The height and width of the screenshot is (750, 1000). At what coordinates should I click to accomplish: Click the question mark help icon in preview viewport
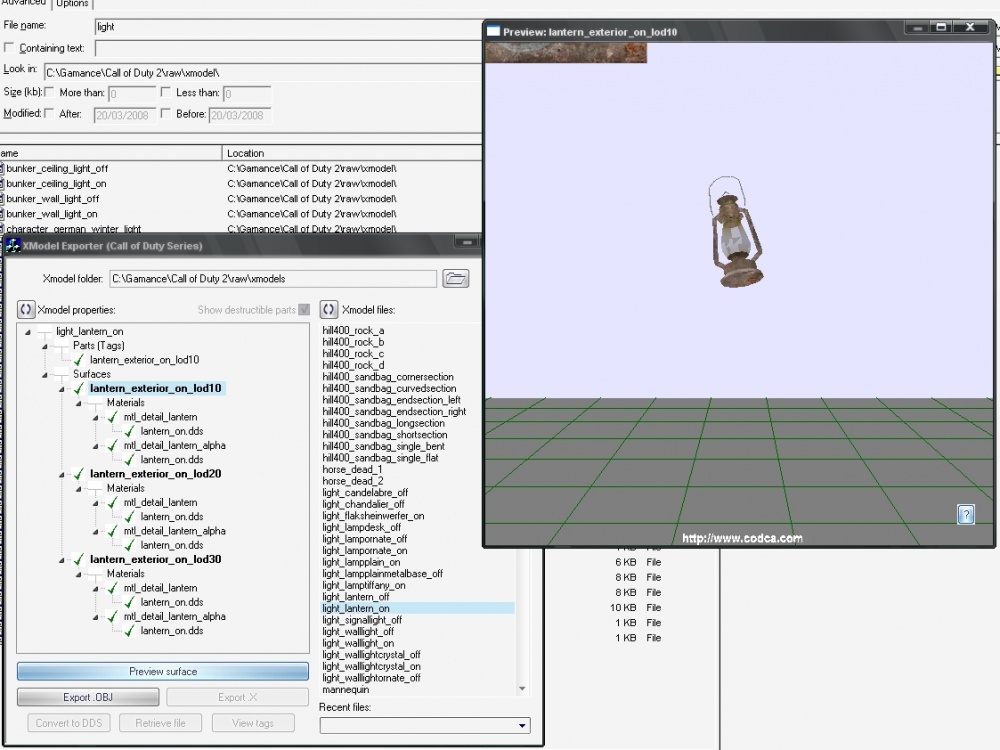pyautogui.click(x=966, y=514)
